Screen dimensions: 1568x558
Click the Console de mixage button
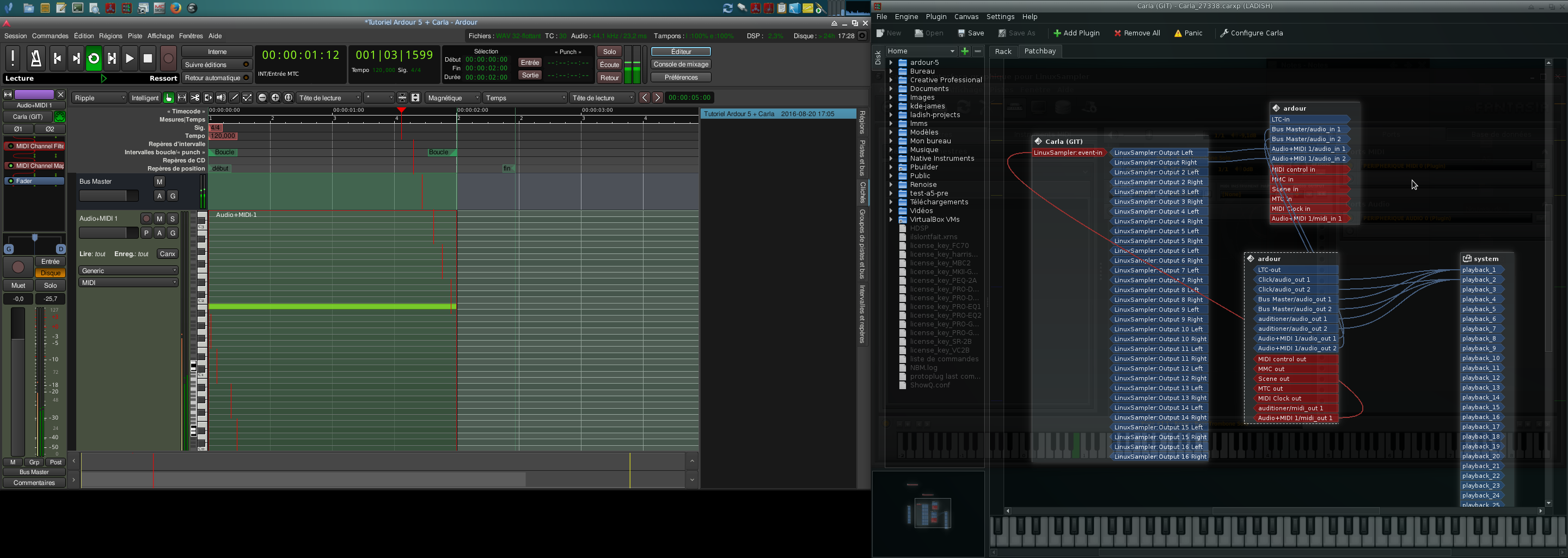coord(681,64)
